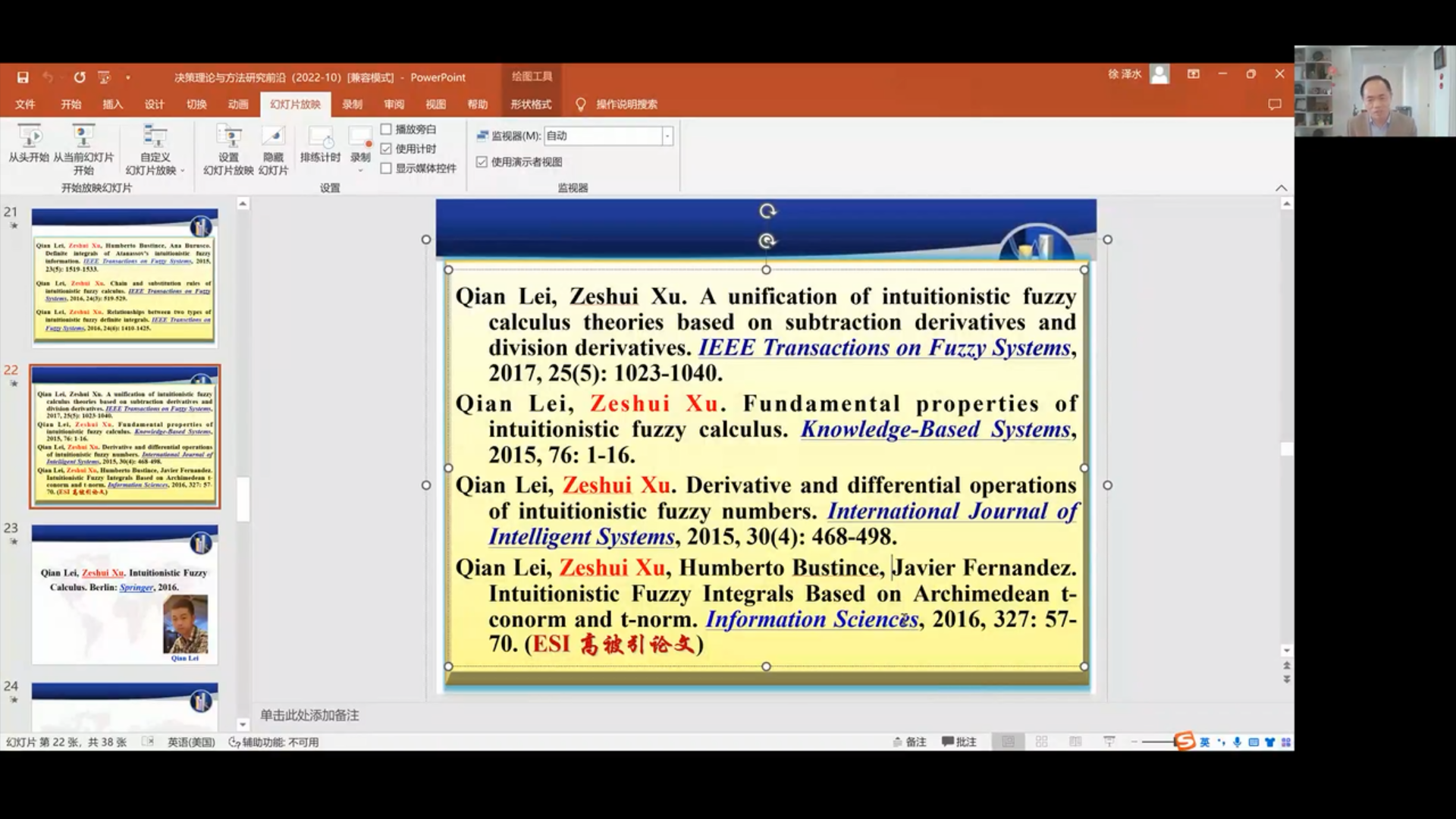Switch to the Insert (插入) tab
1456x819 pixels.
113,105
